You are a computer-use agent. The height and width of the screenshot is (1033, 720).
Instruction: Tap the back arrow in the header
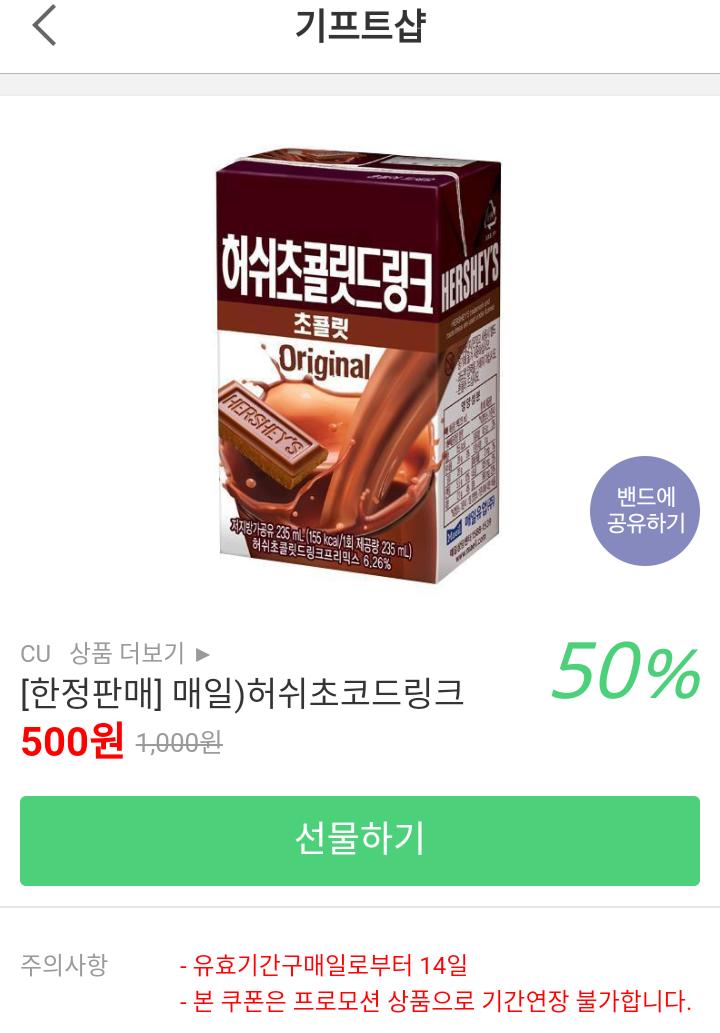[44, 26]
